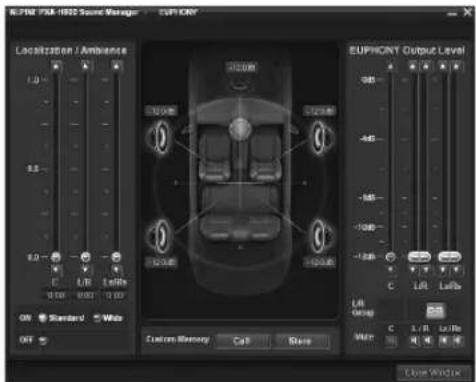Lower the Localization L/R slider with its down arrow

[85, 269]
